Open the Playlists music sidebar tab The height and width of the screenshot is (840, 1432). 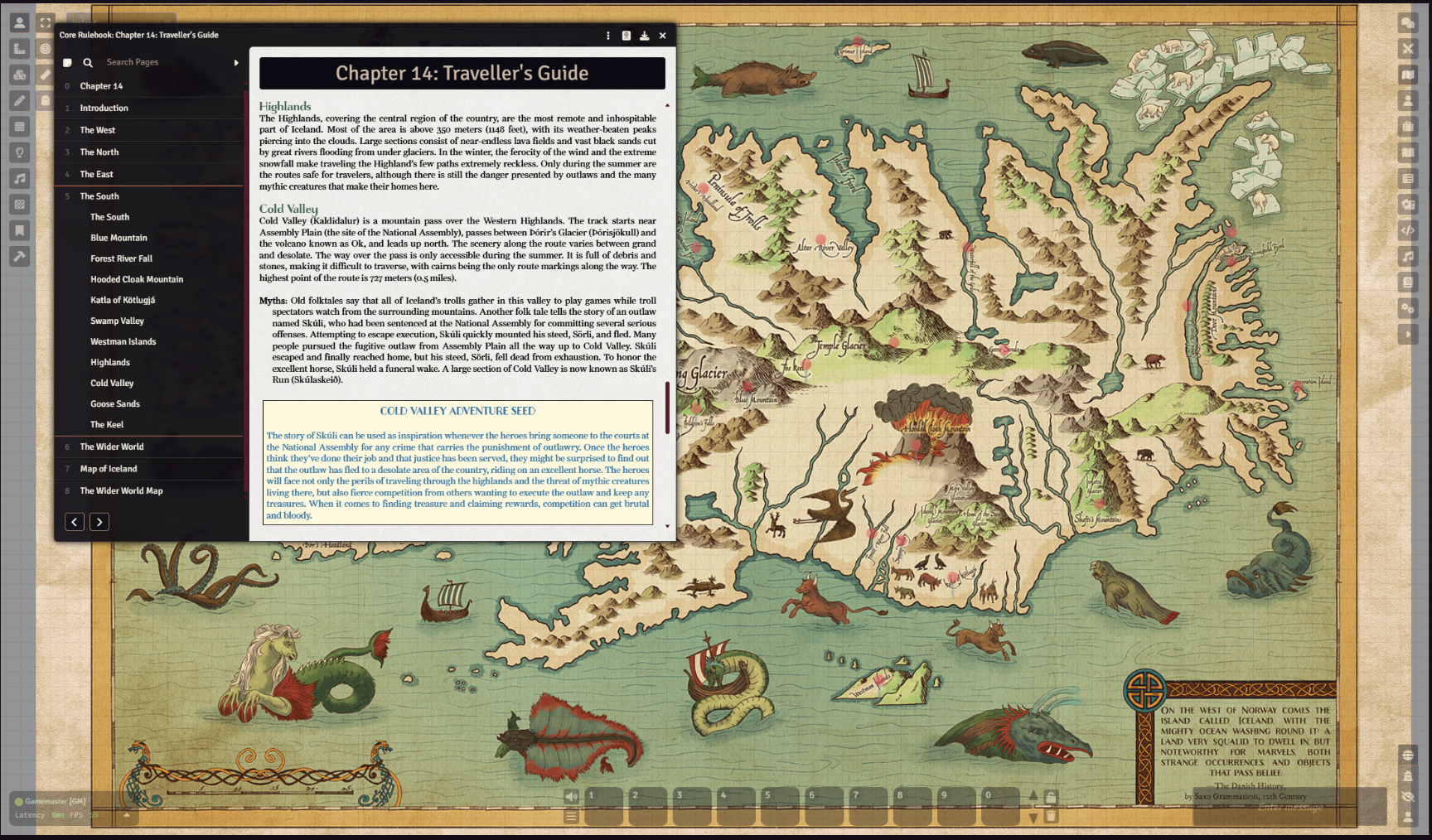[x=1407, y=257]
